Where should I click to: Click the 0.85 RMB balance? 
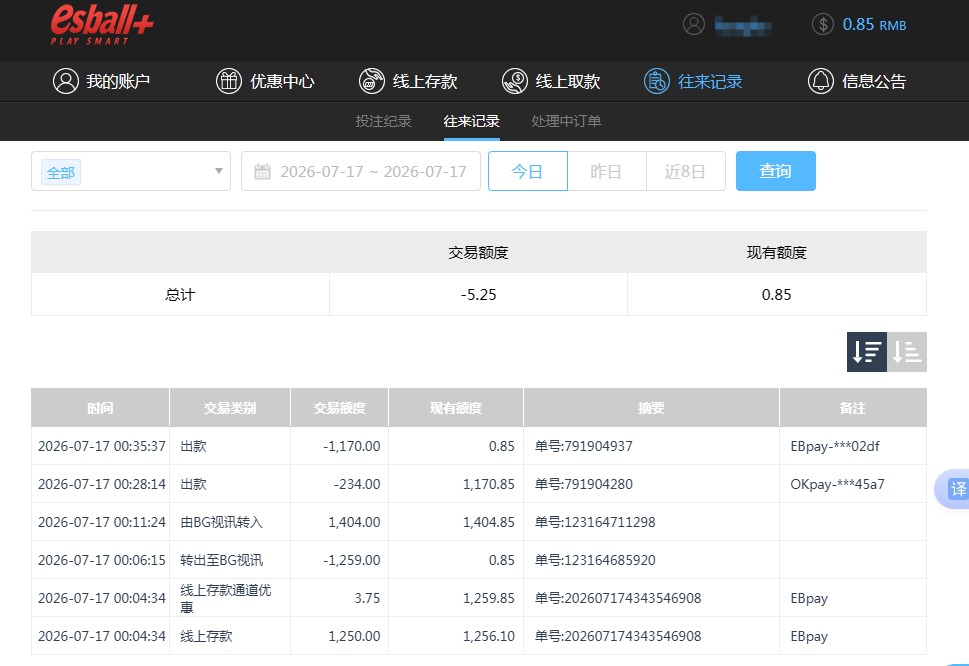pyautogui.click(x=874, y=25)
